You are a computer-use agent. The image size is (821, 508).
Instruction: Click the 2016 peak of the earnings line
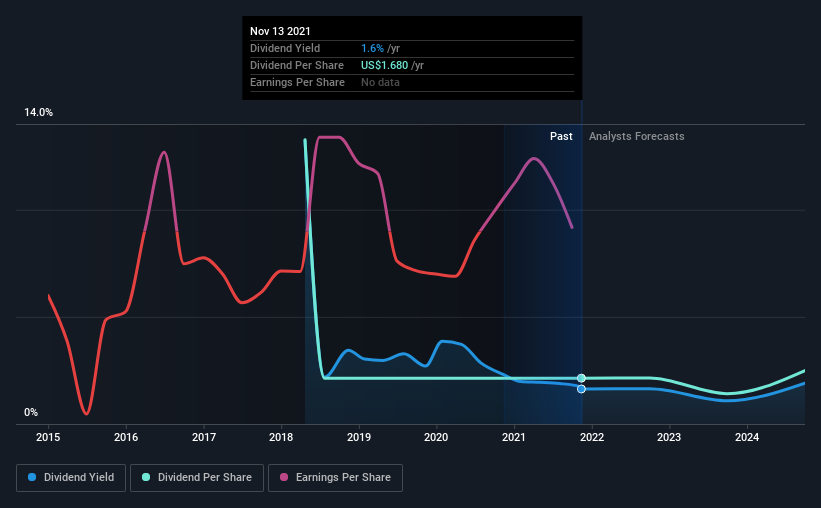coord(164,152)
